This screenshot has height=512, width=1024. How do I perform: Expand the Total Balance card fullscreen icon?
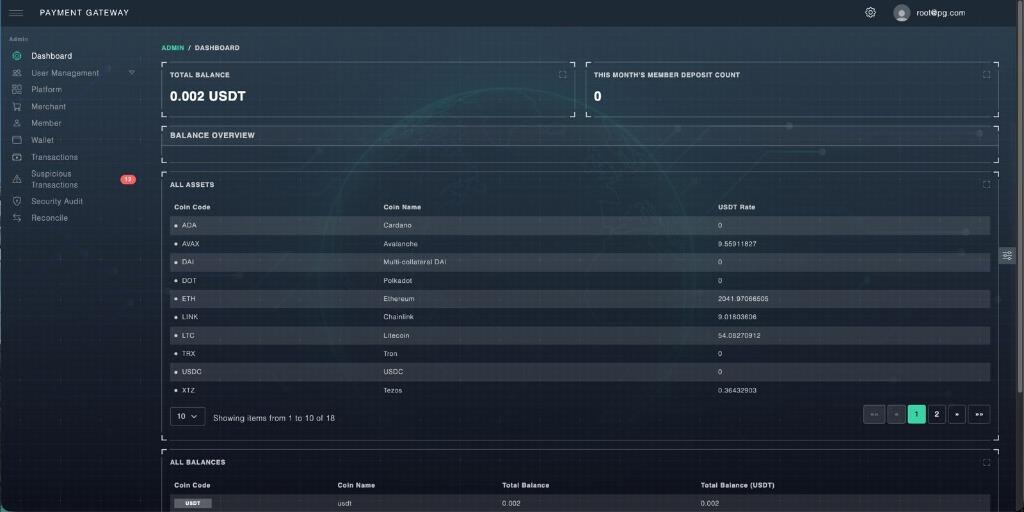pyautogui.click(x=562, y=74)
